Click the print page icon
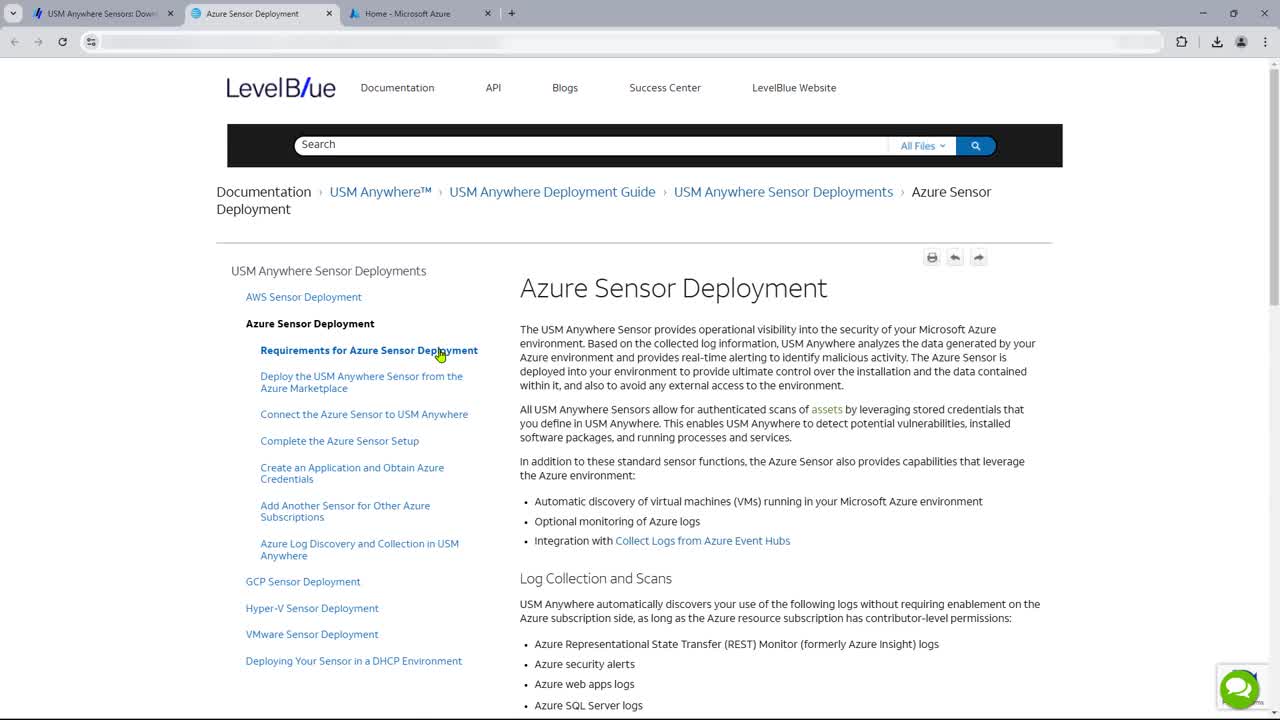 [932, 258]
